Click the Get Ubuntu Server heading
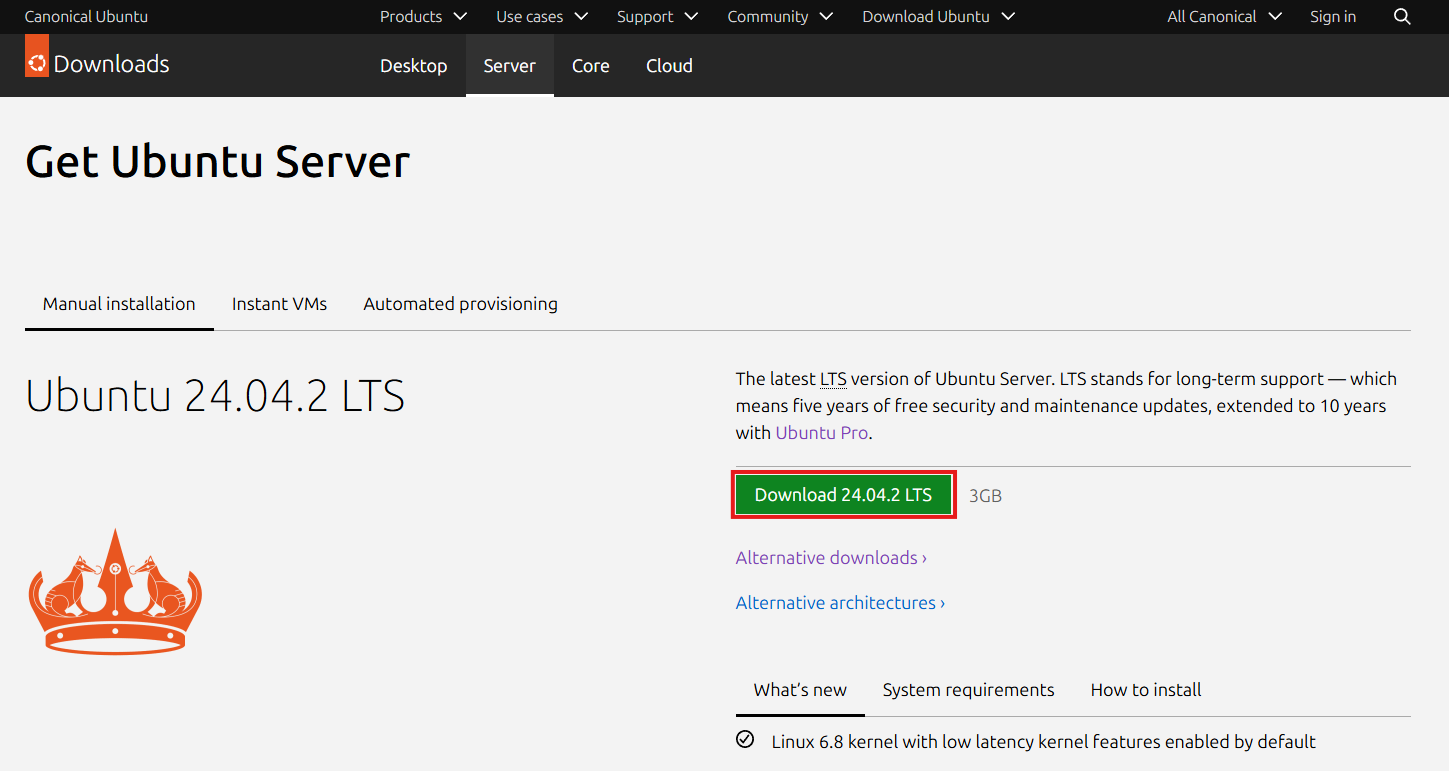 [x=218, y=162]
